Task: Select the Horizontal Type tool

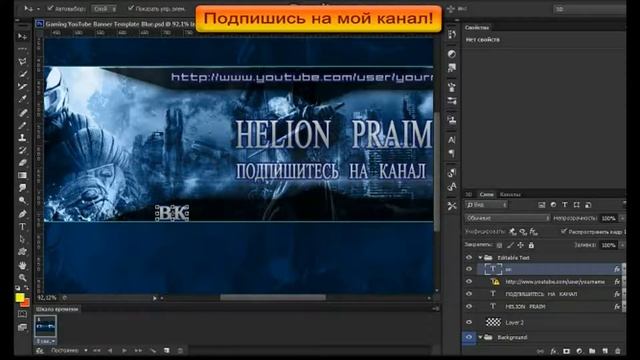Action: [x=22, y=227]
